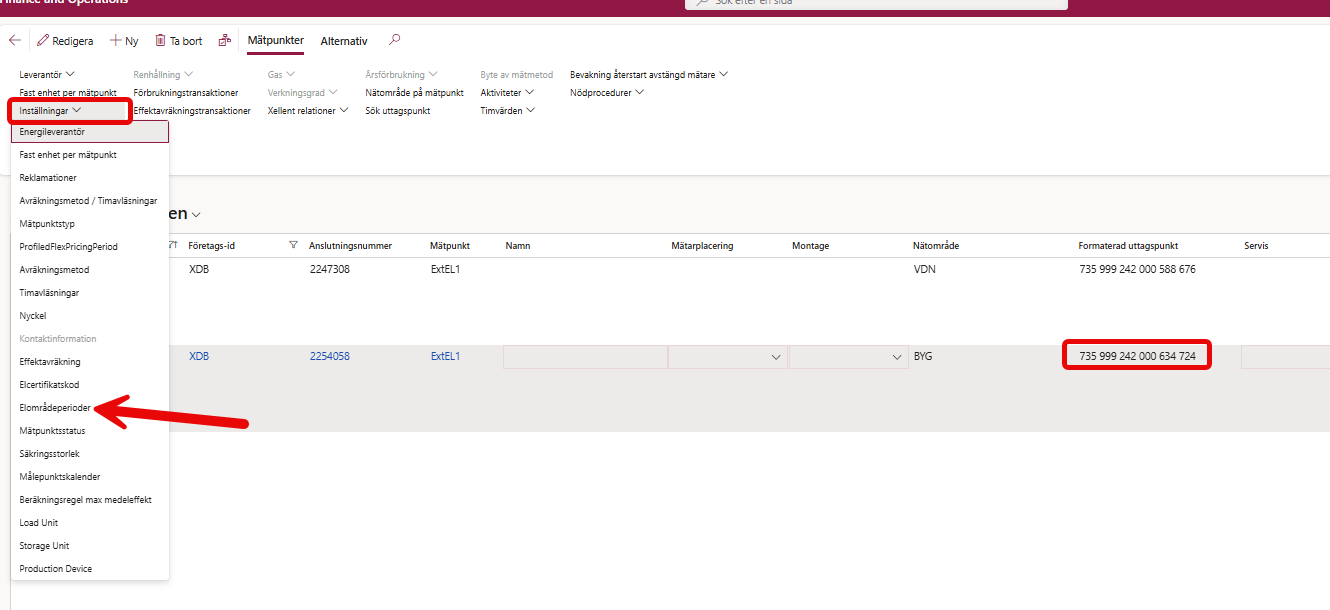
Task: Click the icon right of Ta bort
Action: 225,41
